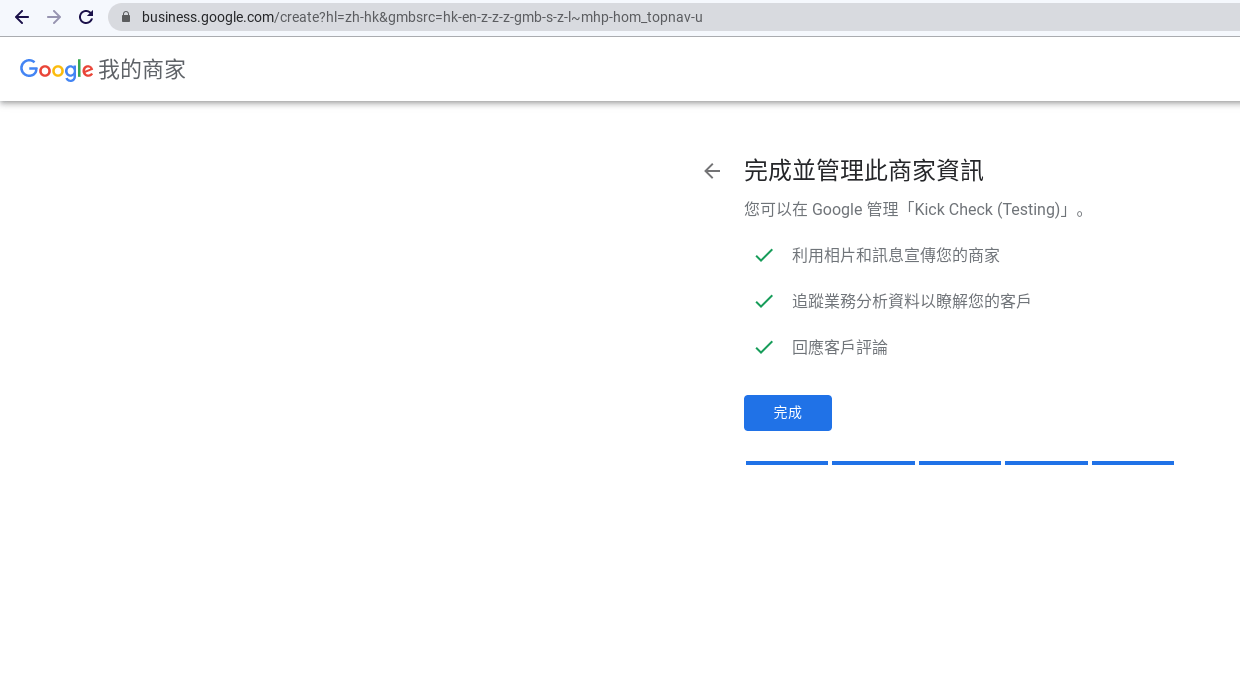Click the business.google.com address bar
Image resolution: width=1240 pixels, height=675 pixels.
[x=674, y=17]
